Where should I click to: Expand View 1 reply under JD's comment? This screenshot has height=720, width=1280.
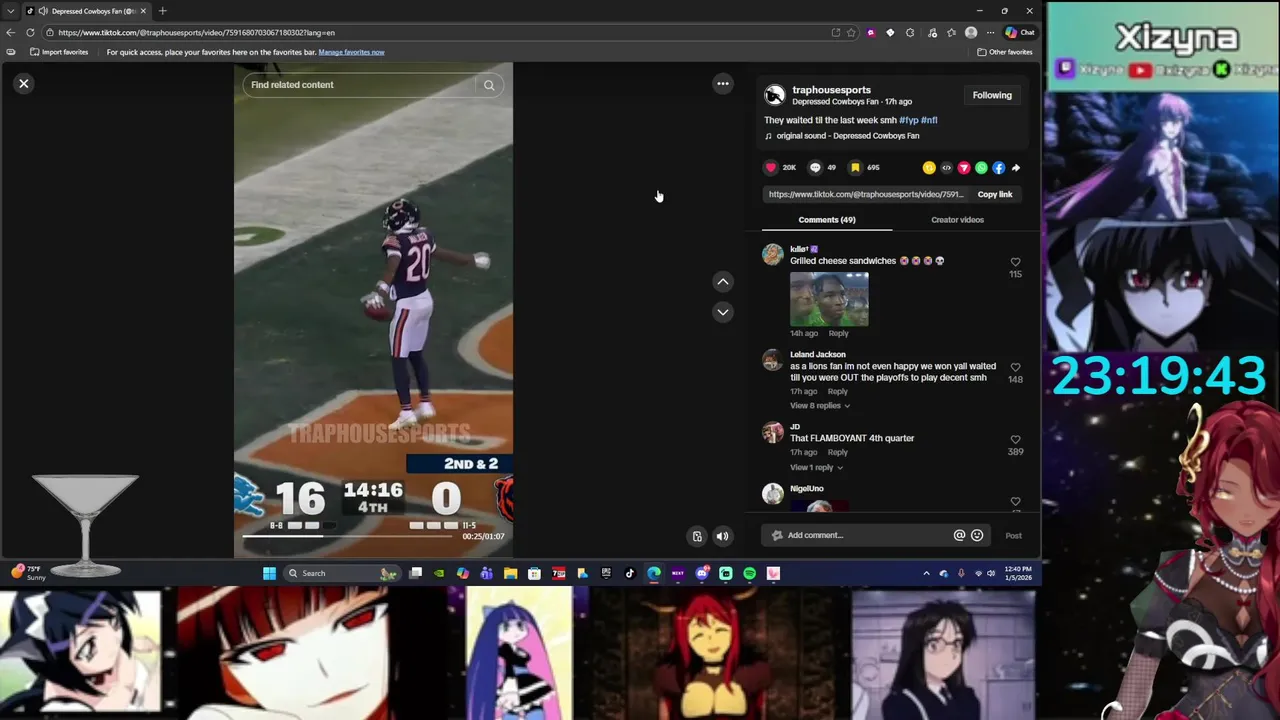pos(816,467)
